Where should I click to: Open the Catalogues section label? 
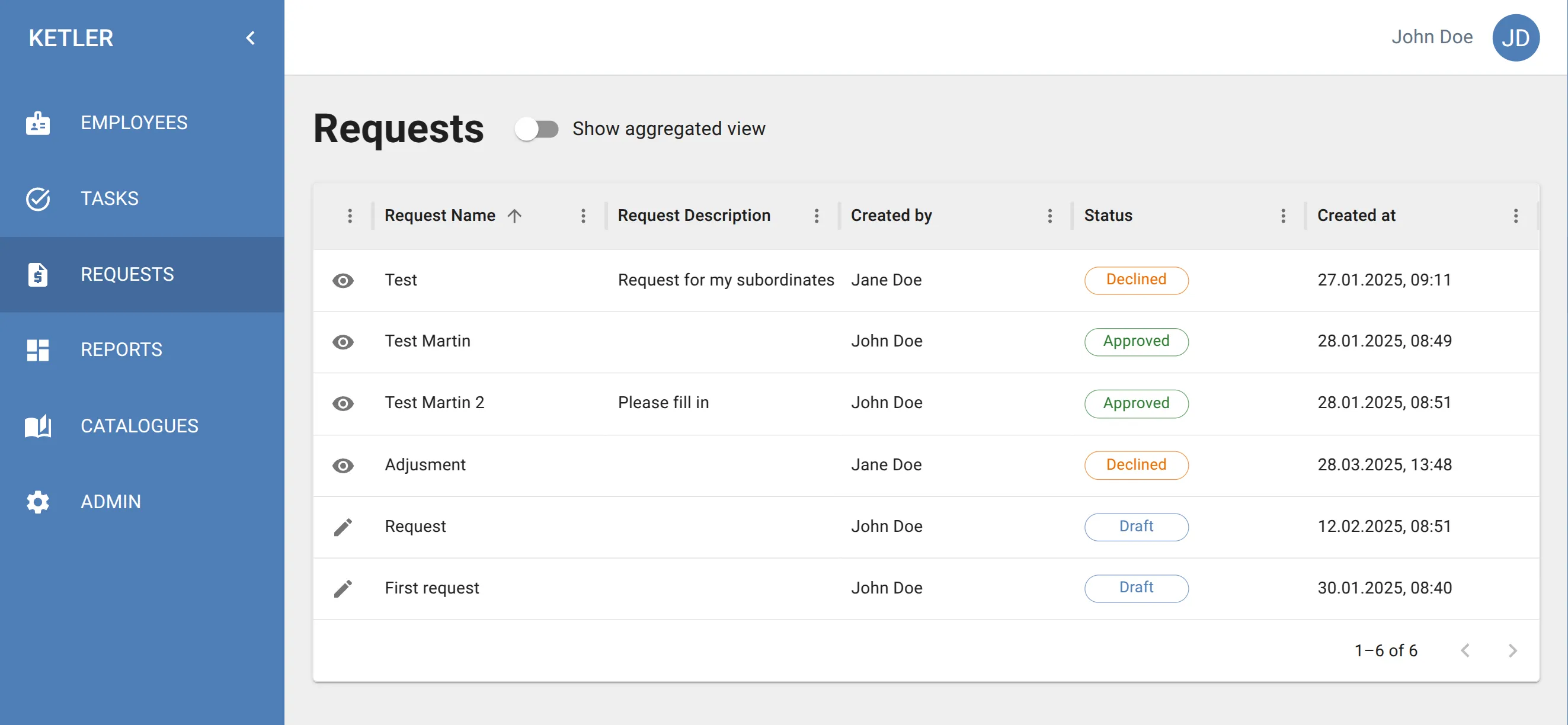click(x=139, y=426)
